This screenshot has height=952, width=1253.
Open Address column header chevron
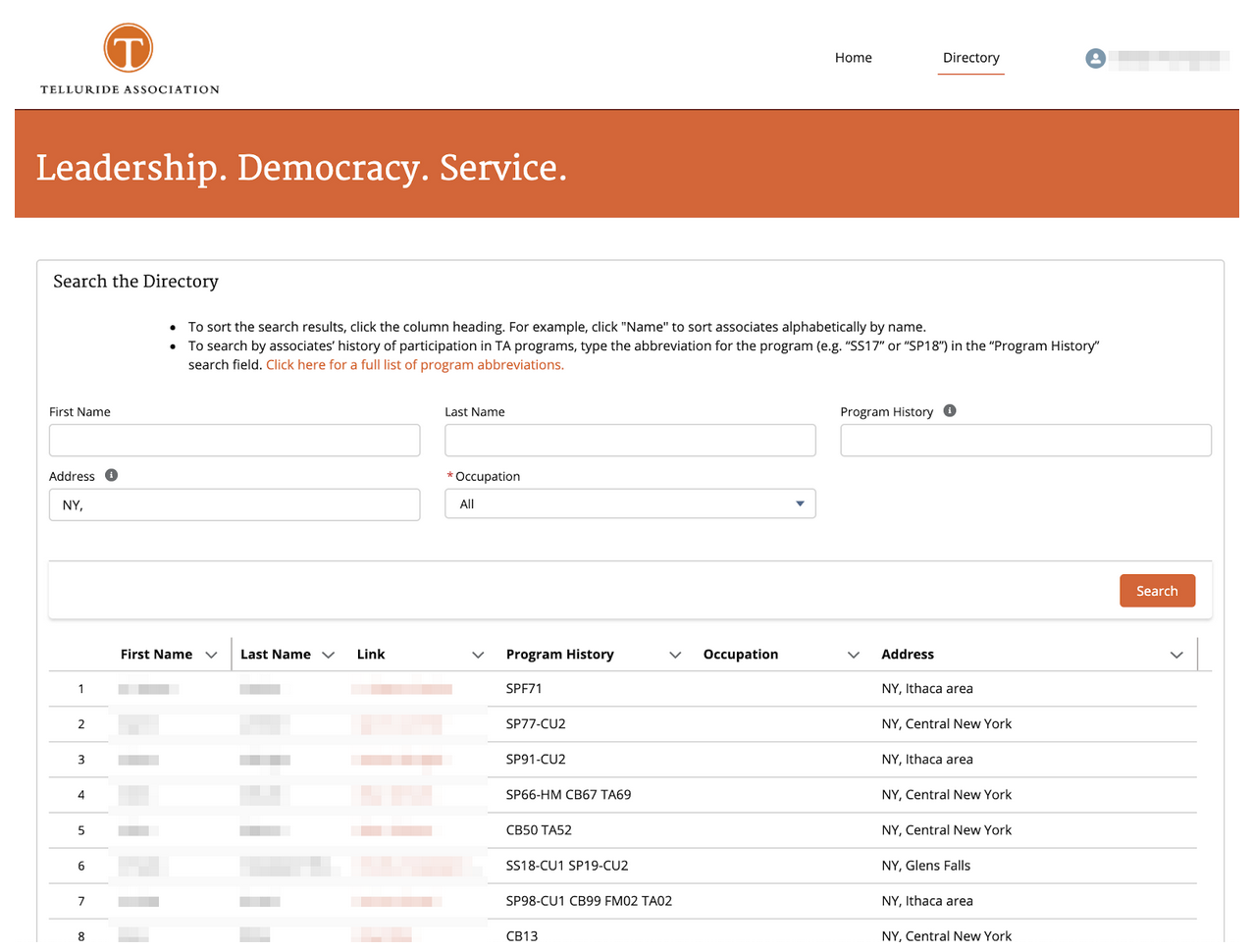pos(1176,656)
